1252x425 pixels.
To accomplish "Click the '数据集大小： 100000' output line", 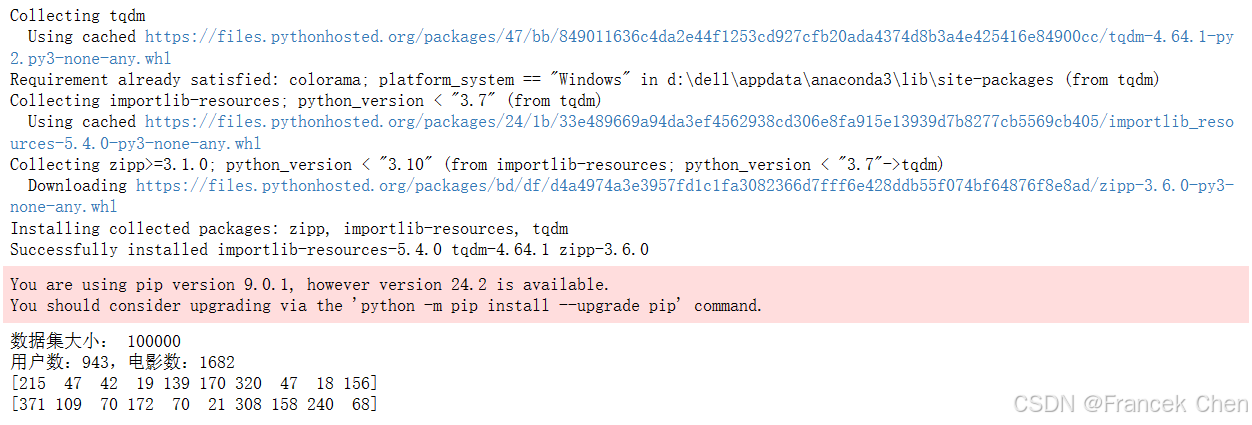I will (95, 341).
